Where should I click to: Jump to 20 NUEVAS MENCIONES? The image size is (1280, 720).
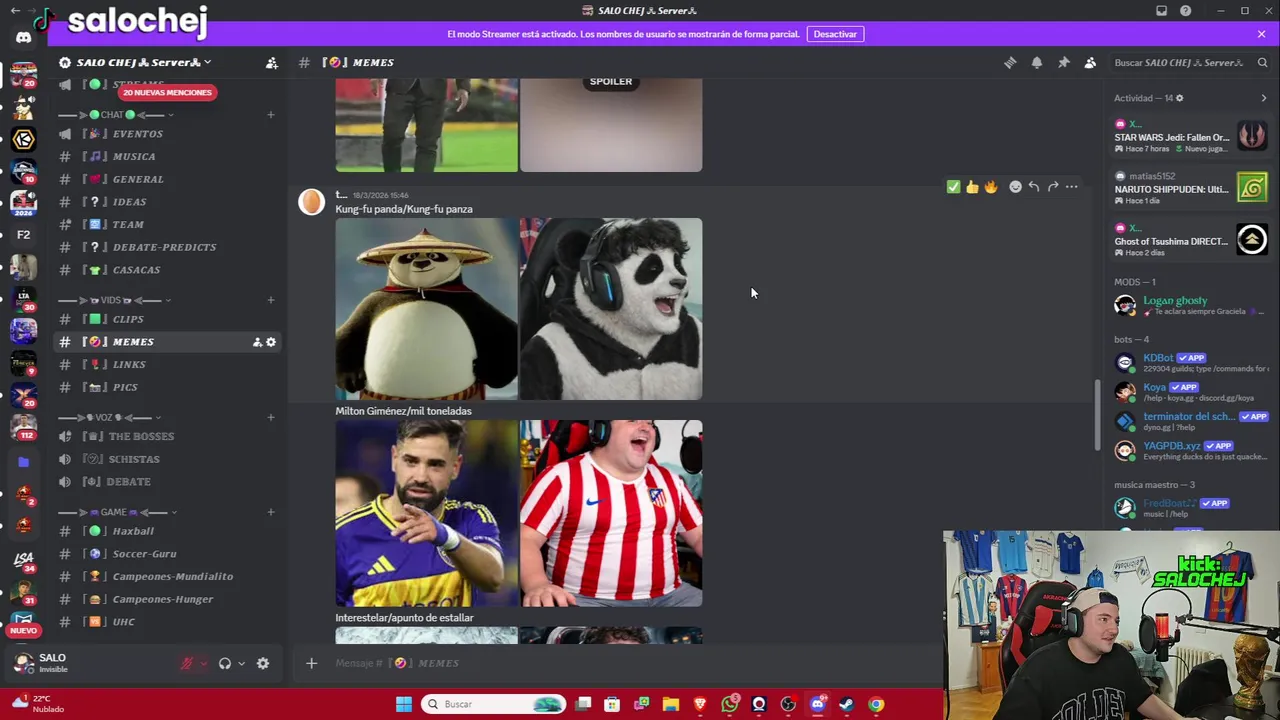point(167,92)
